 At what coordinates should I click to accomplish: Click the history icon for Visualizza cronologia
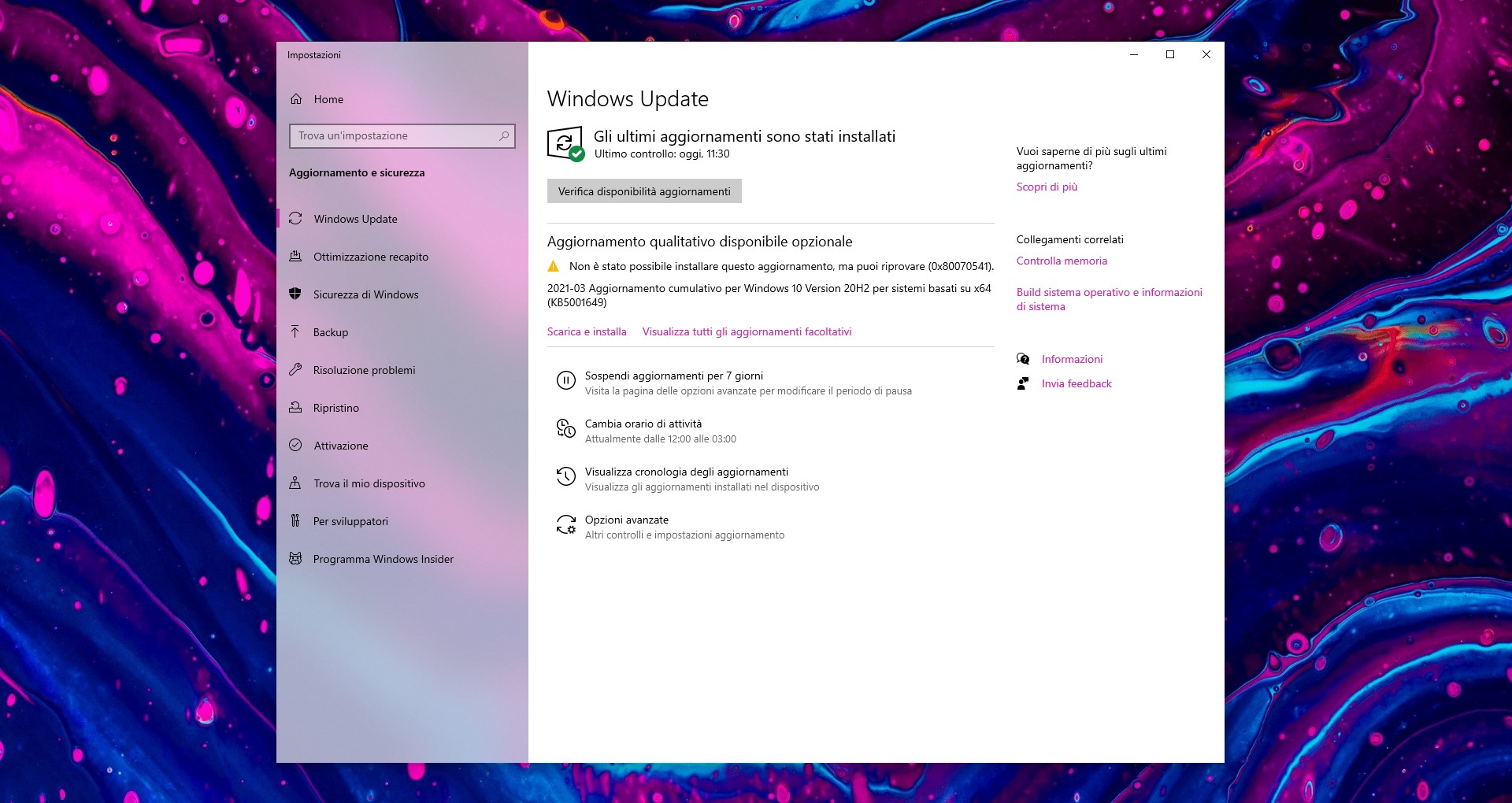click(x=565, y=476)
